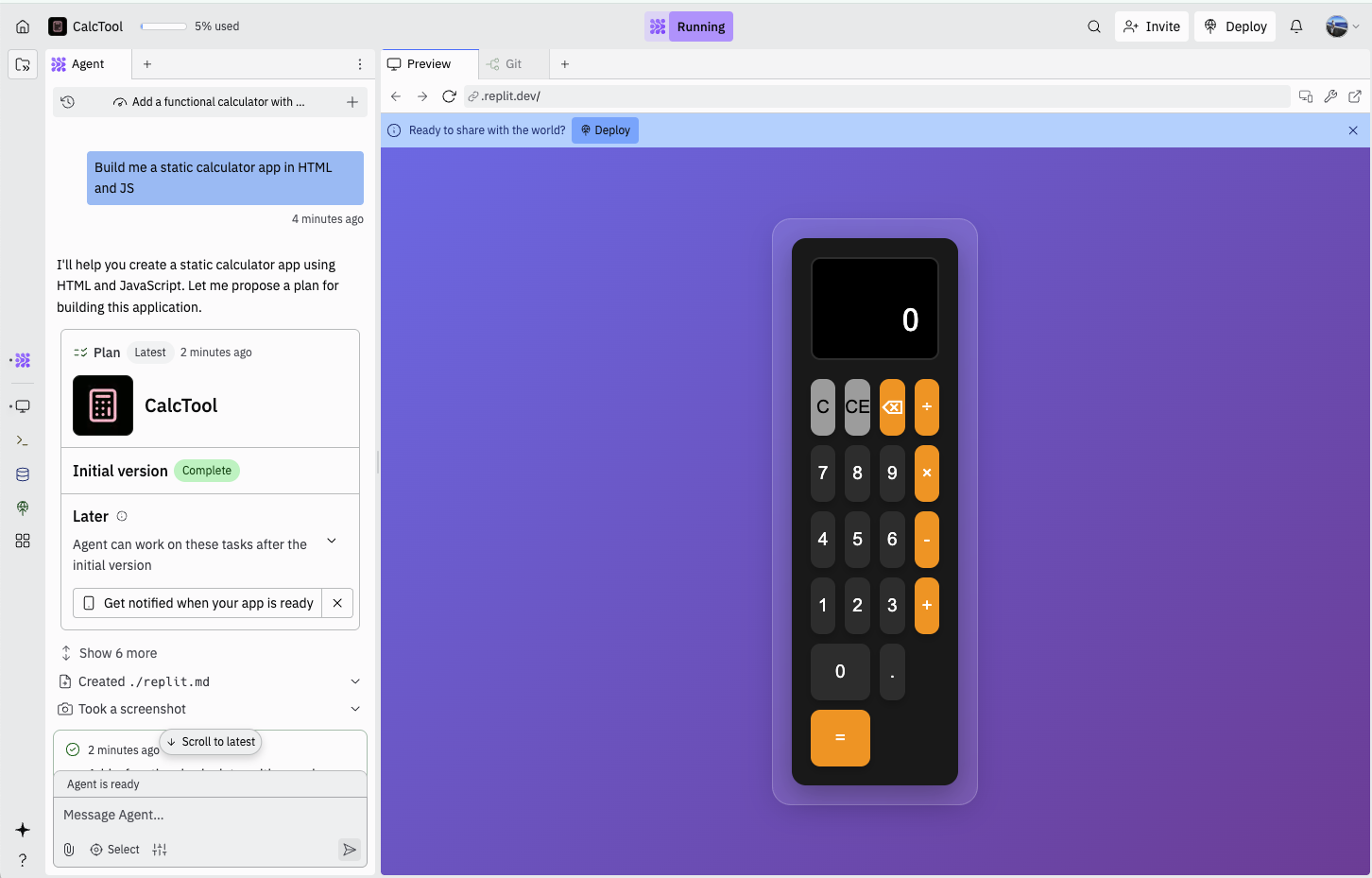1372x878 pixels.
Task: Open new tab beside Git
Action: (x=565, y=64)
